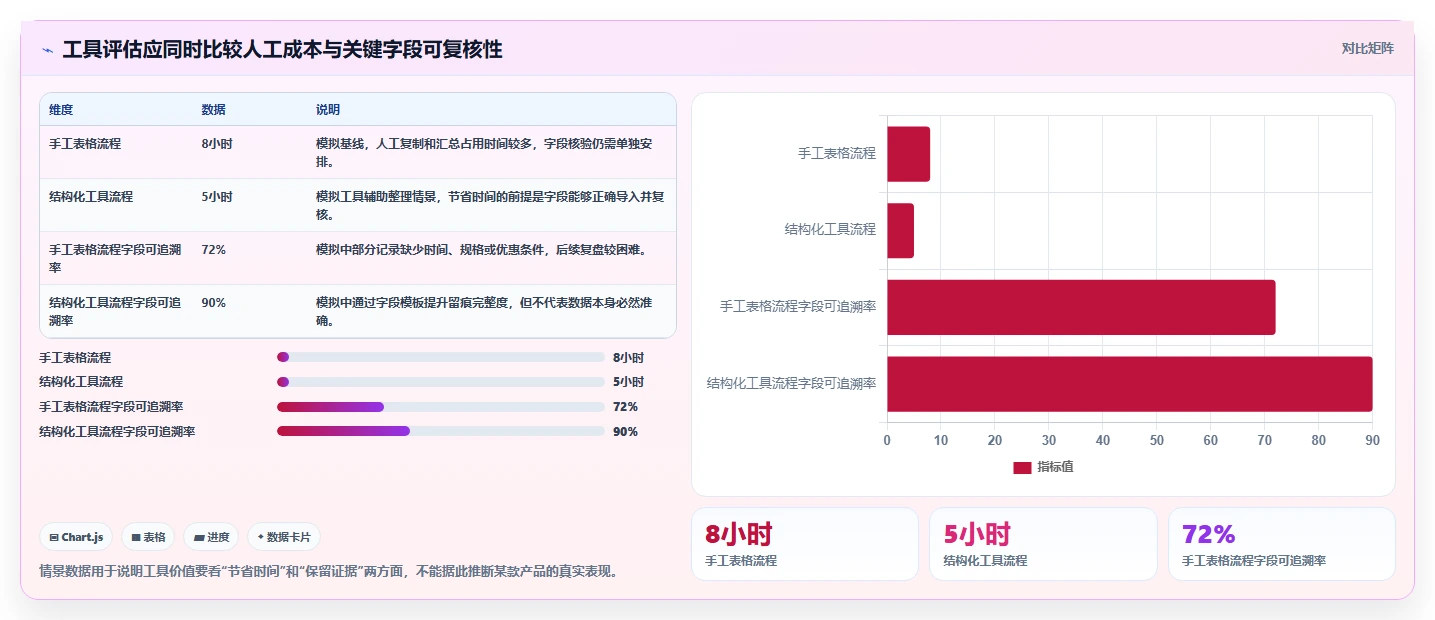Image resolution: width=1435 pixels, height=620 pixels.
Task: Click the description starting 模拟中通过字段模板
Action: 484,311
